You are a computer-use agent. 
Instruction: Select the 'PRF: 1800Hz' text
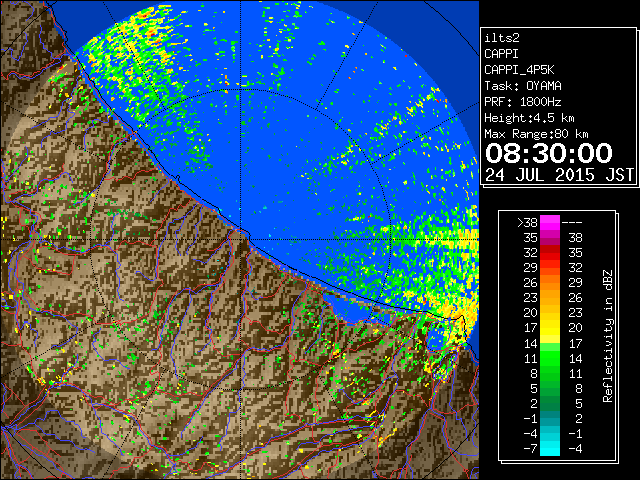click(x=523, y=102)
